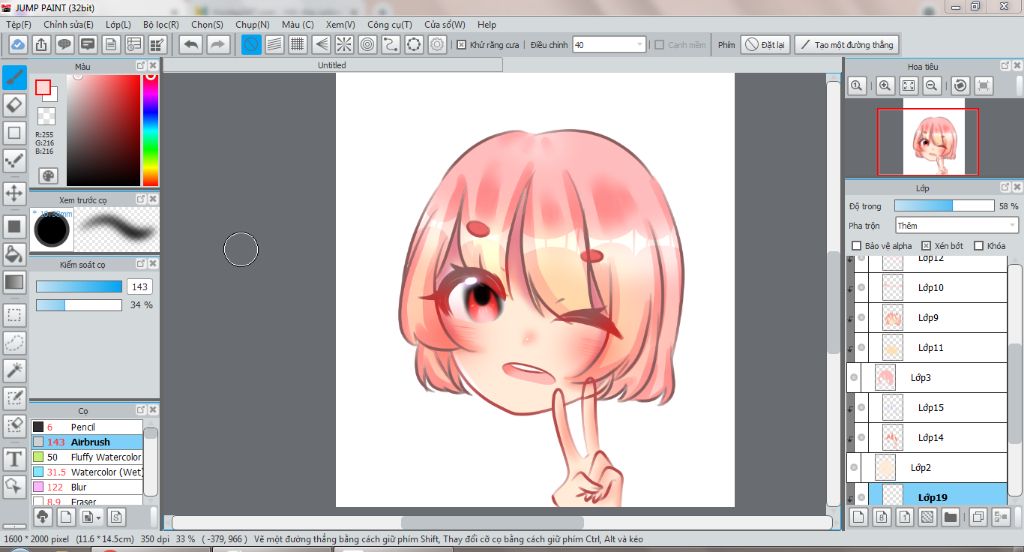This screenshot has width=1024, height=552.
Task: Select the Brush tool in left toolbar
Action: click(14, 78)
